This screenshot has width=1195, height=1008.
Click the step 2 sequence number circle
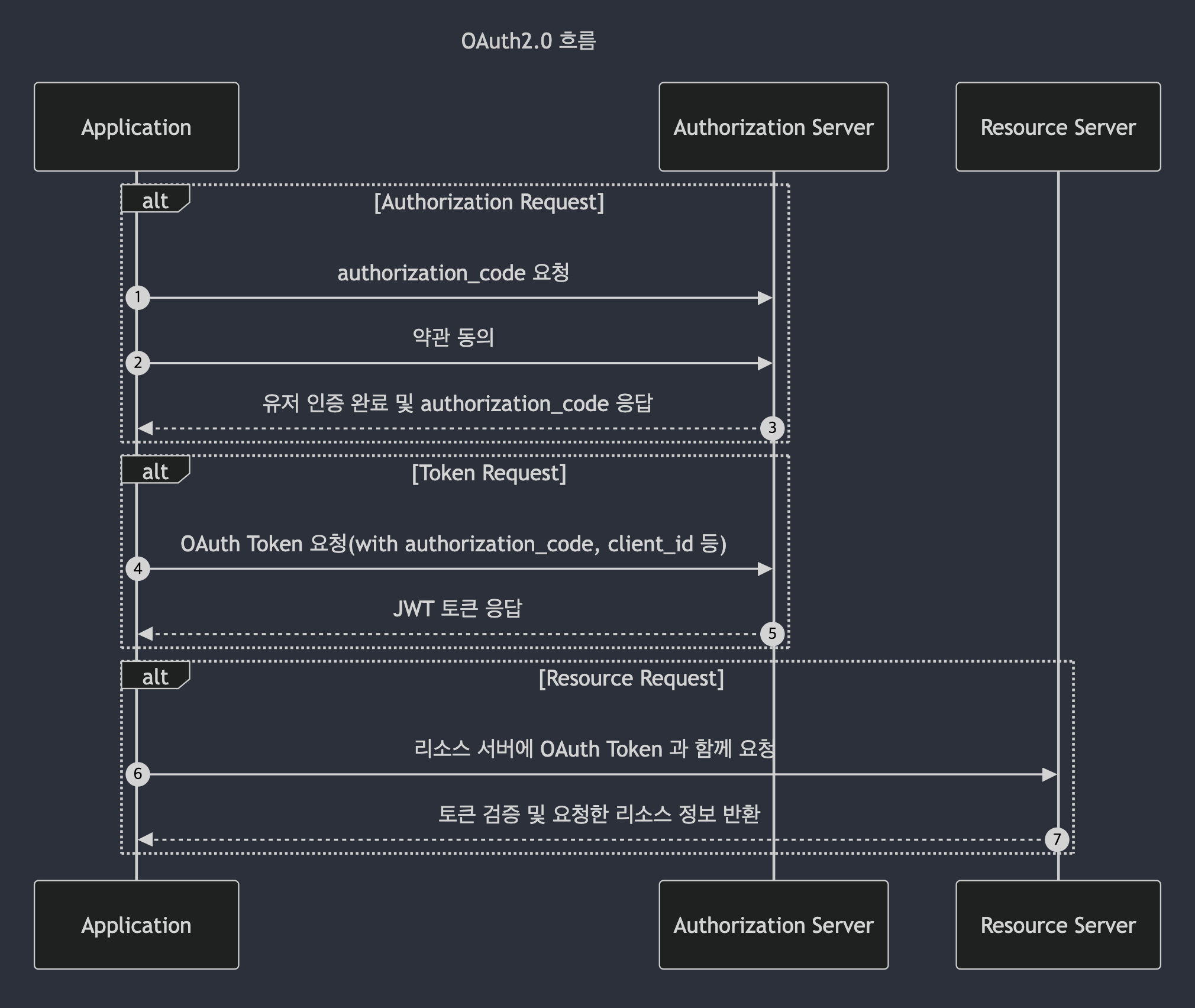pyautogui.click(x=138, y=363)
